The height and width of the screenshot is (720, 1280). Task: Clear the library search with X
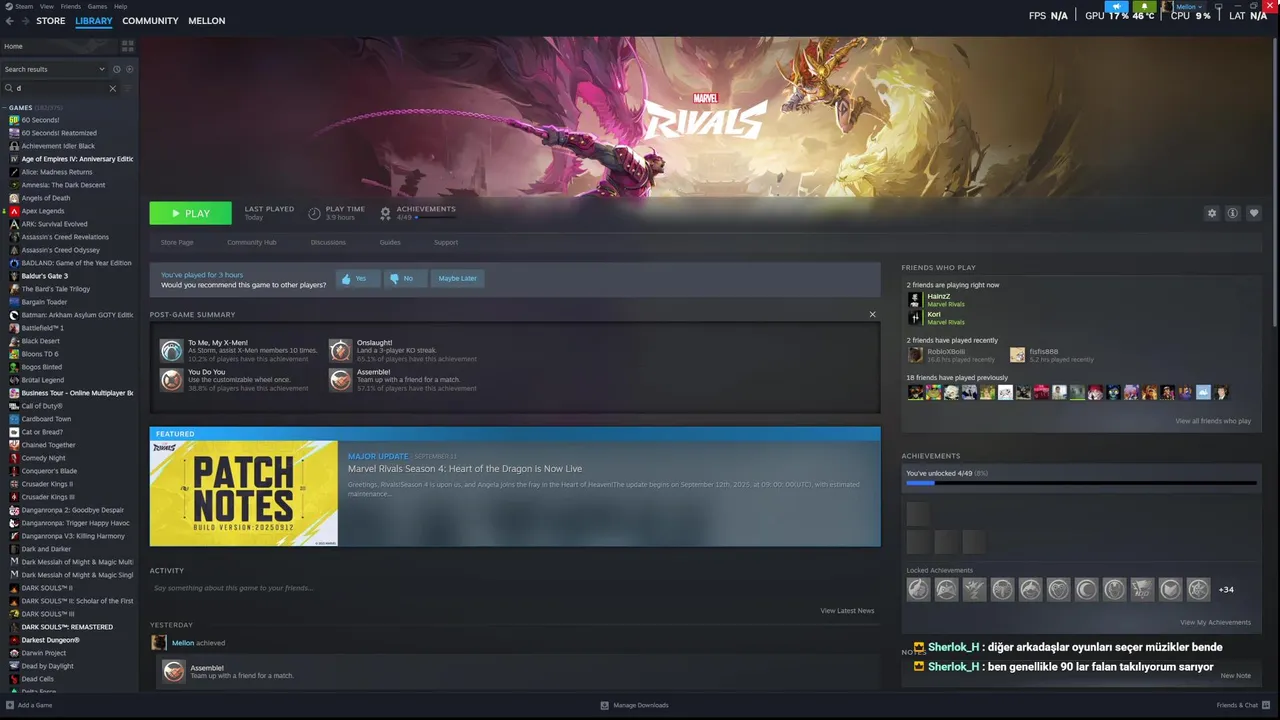[x=112, y=88]
